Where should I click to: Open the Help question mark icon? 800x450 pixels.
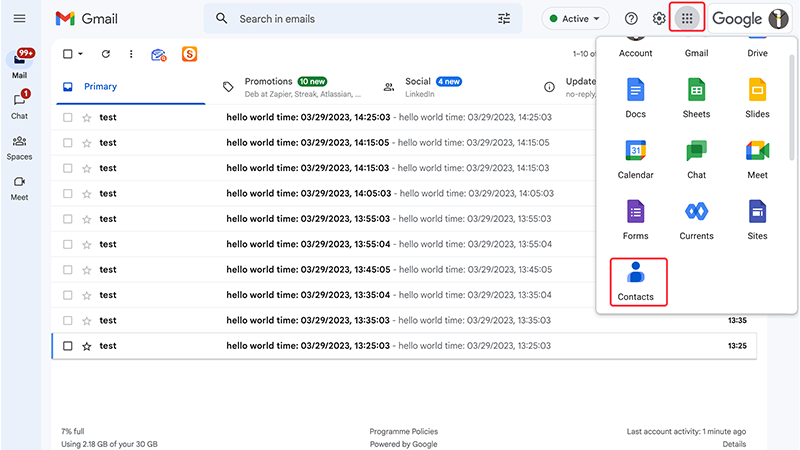click(x=631, y=19)
